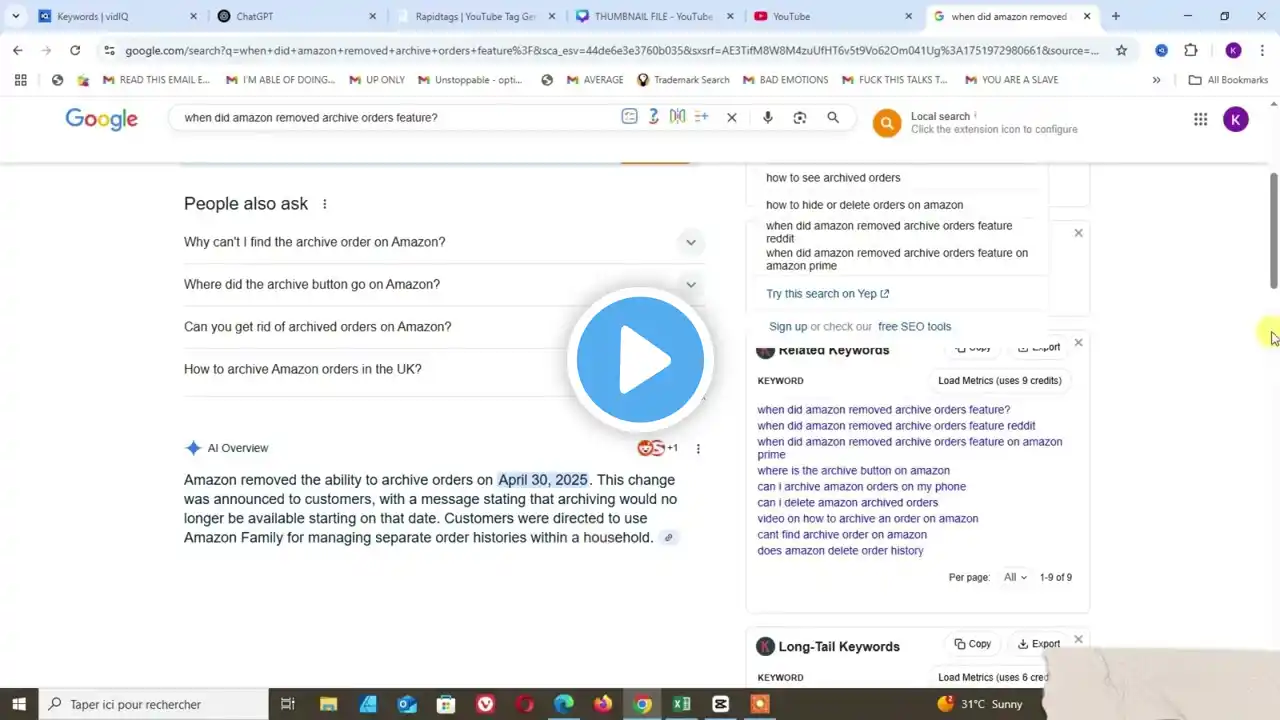Viewport: 1280px width, 720px height.
Task: Submit search with the magnifying glass icon
Action: pyautogui.click(x=833, y=117)
